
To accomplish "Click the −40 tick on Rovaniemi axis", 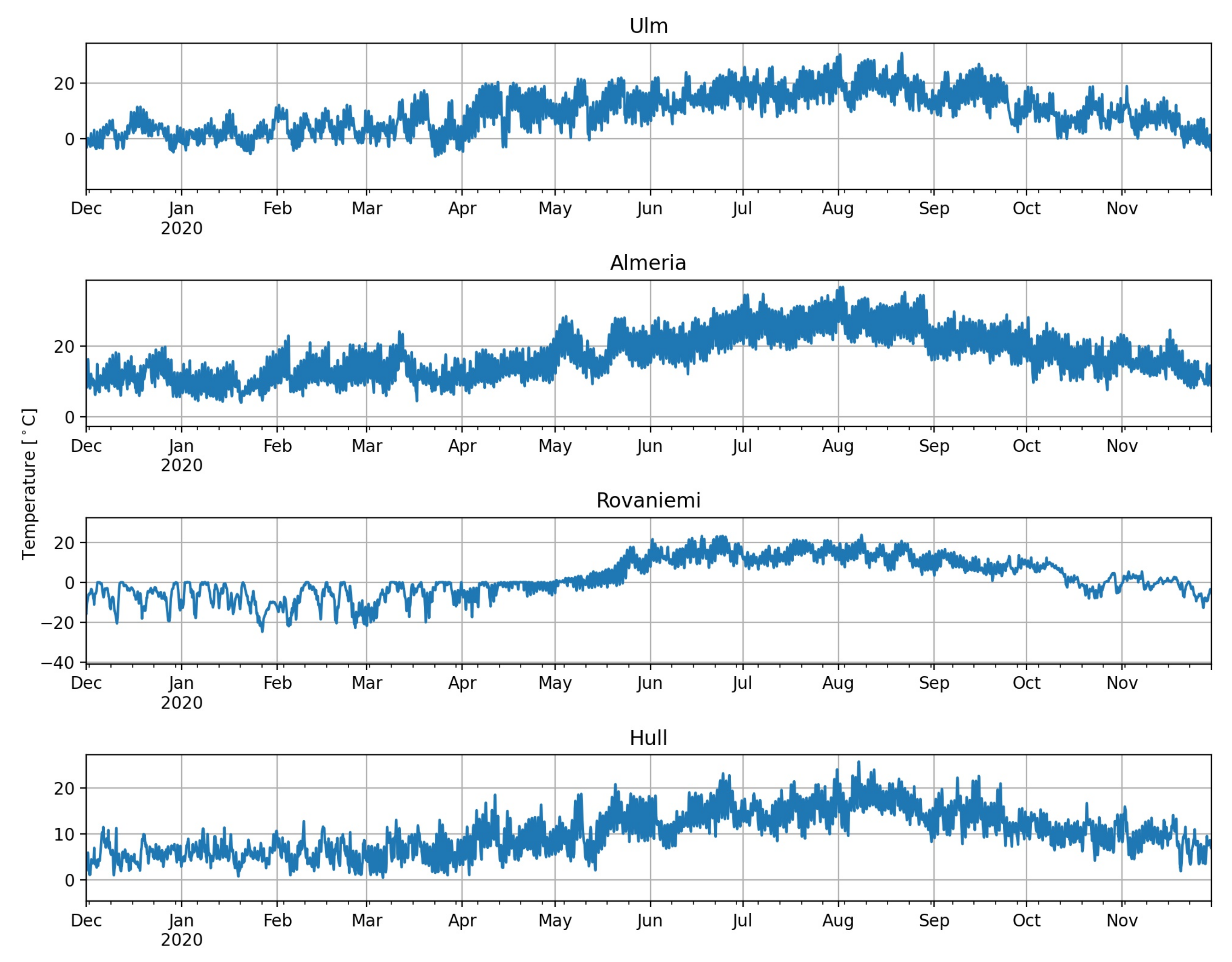I will (x=57, y=663).
